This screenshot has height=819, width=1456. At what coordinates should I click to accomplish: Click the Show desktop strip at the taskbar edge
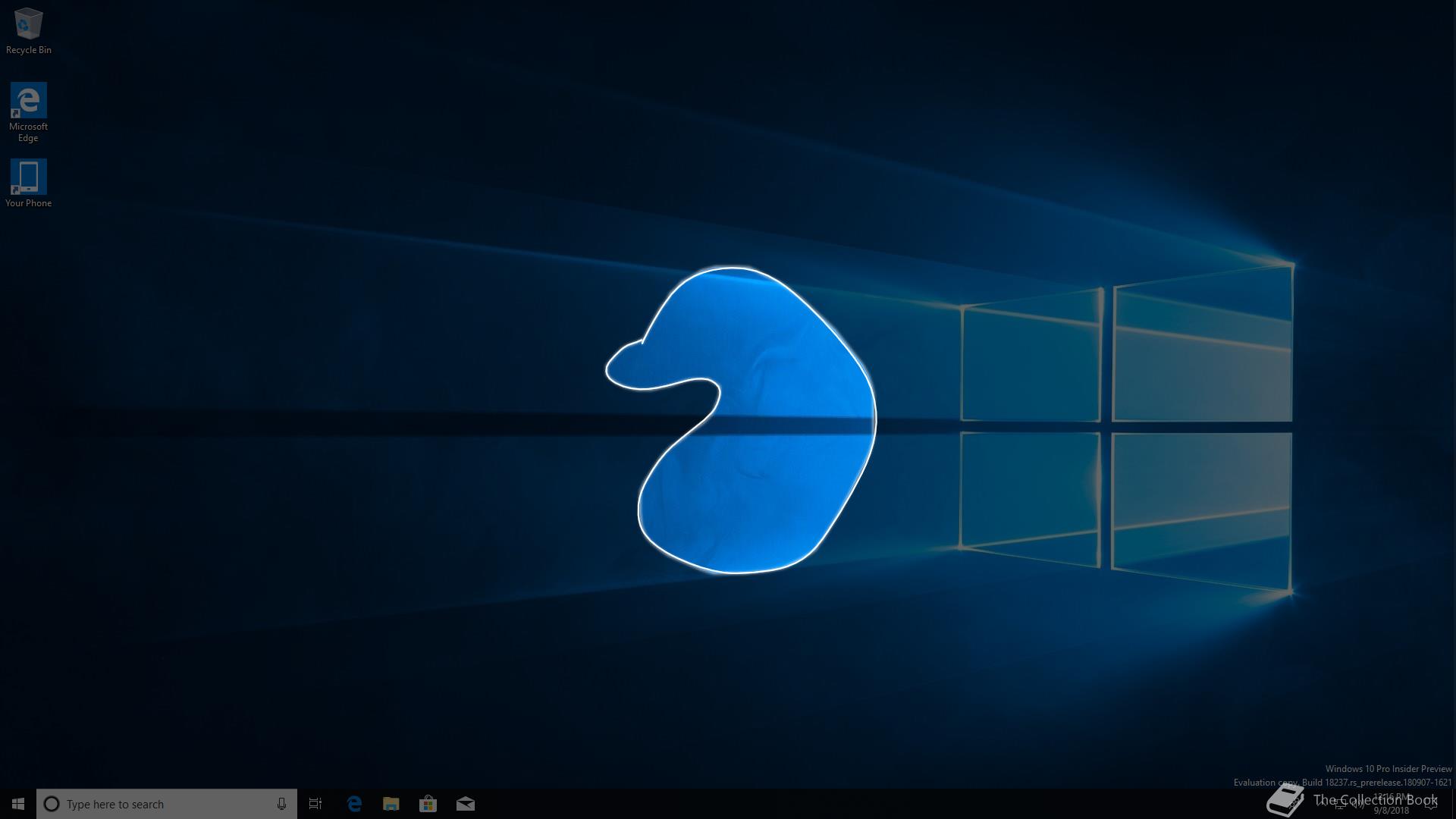point(1454,804)
